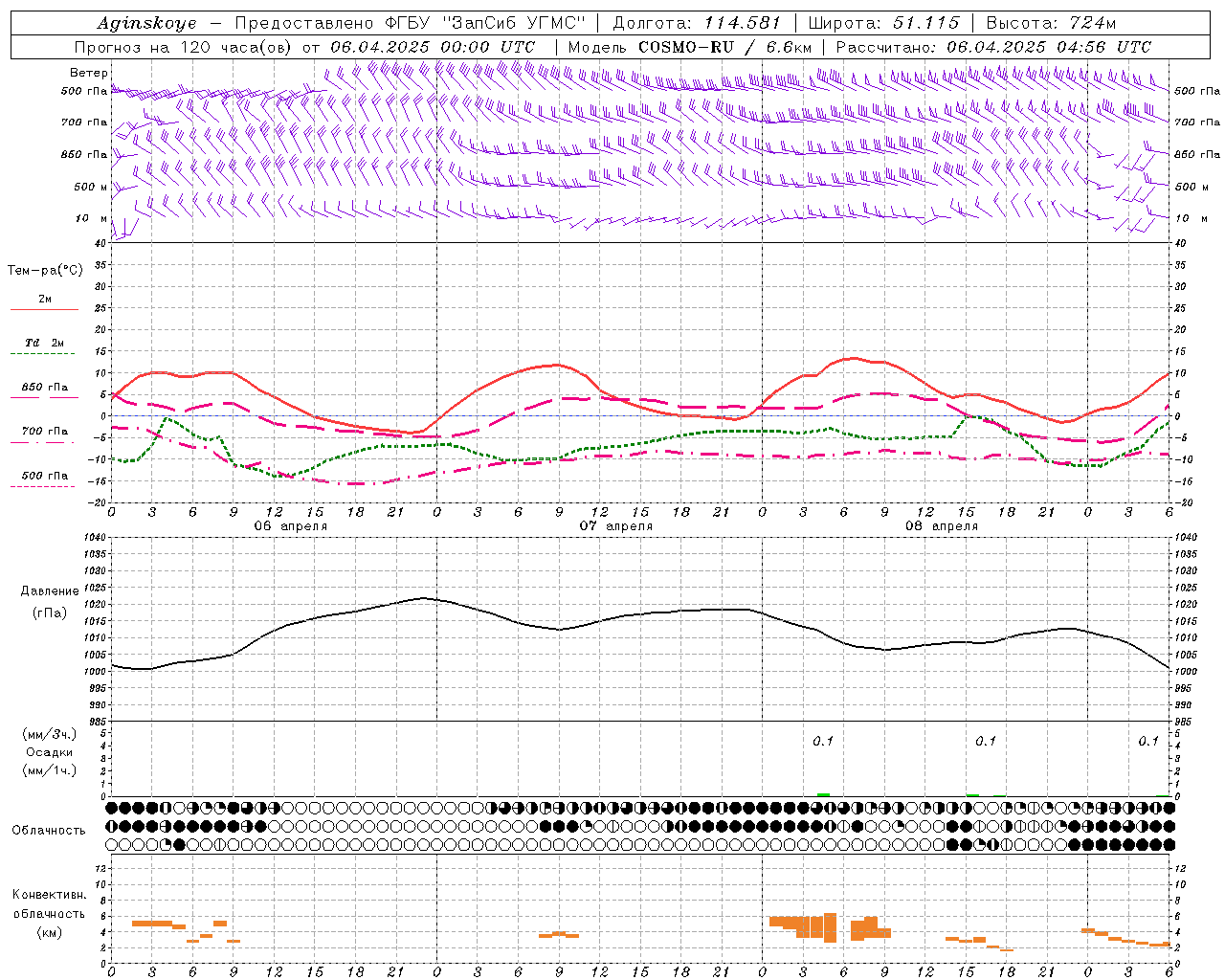This screenshot has width=1225, height=980.
Task: Click the Осадки precipitation panel label
Action: coord(49,752)
